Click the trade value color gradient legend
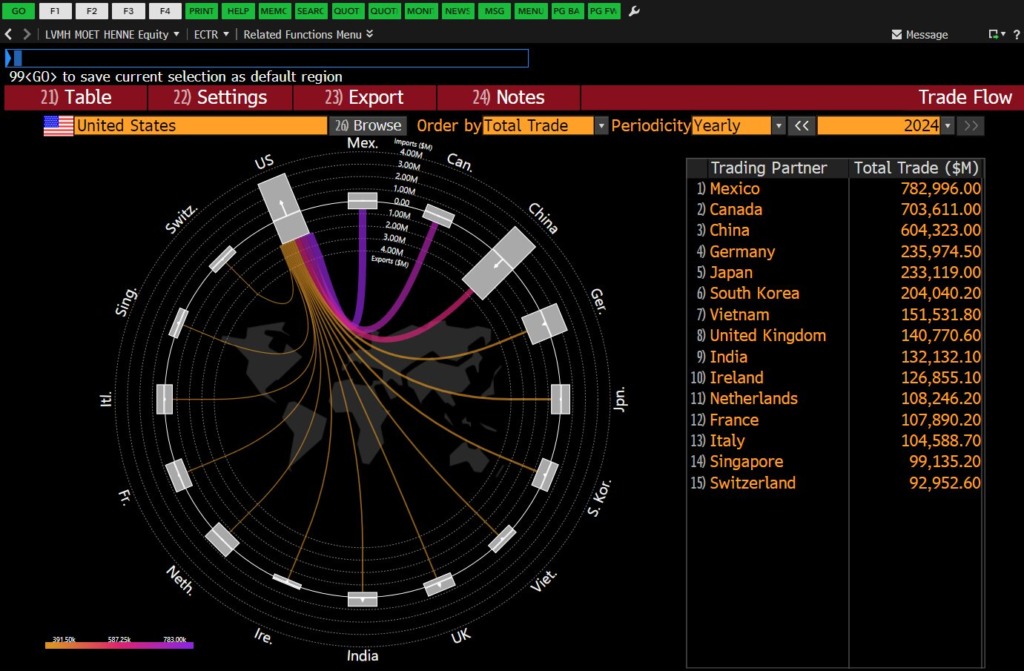This screenshot has width=1024, height=671. tap(119, 645)
